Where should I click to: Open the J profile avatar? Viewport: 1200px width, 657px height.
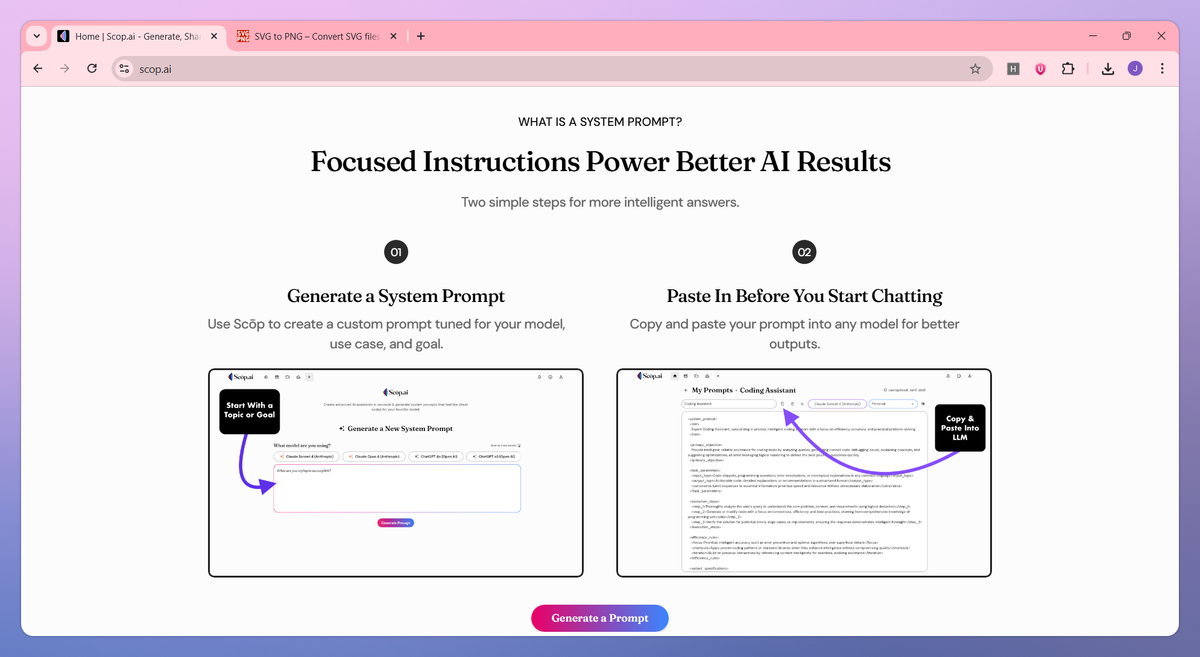click(1135, 69)
